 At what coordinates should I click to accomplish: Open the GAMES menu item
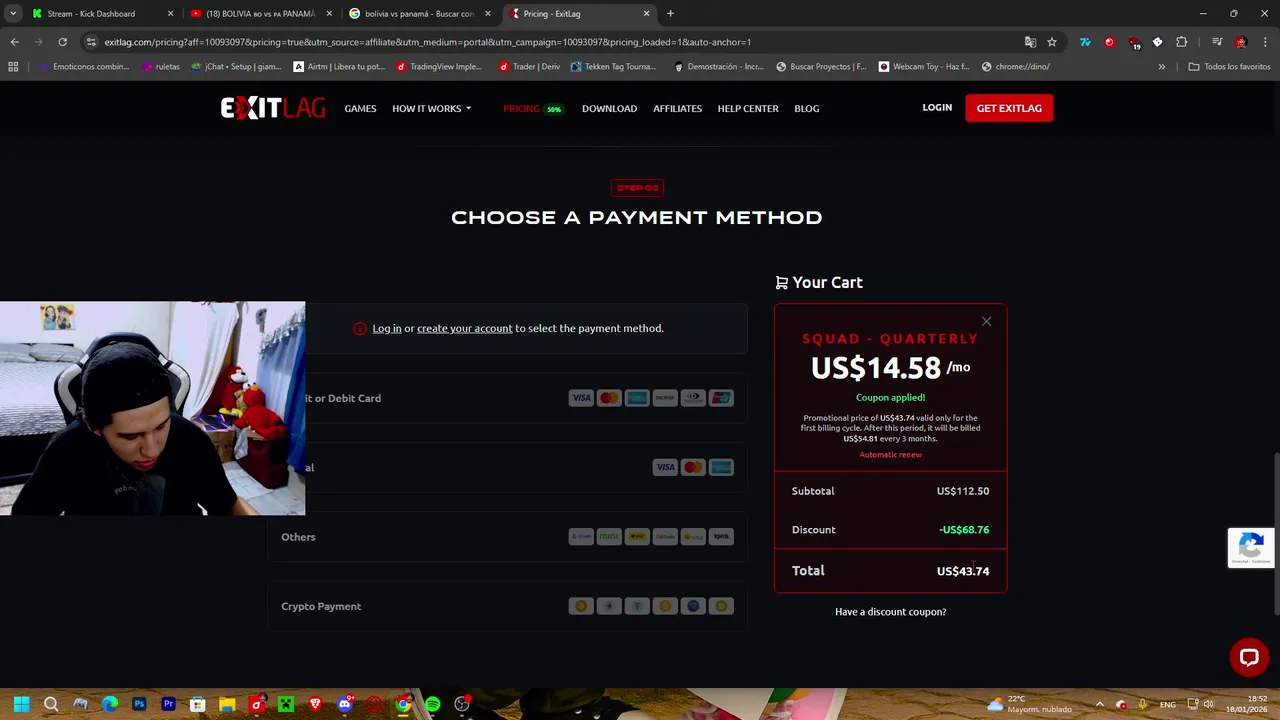[360, 108]
